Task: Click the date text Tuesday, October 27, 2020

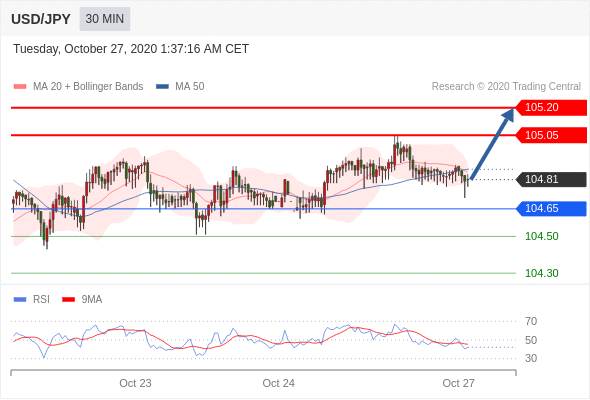Action: click(x=85, y=49)
